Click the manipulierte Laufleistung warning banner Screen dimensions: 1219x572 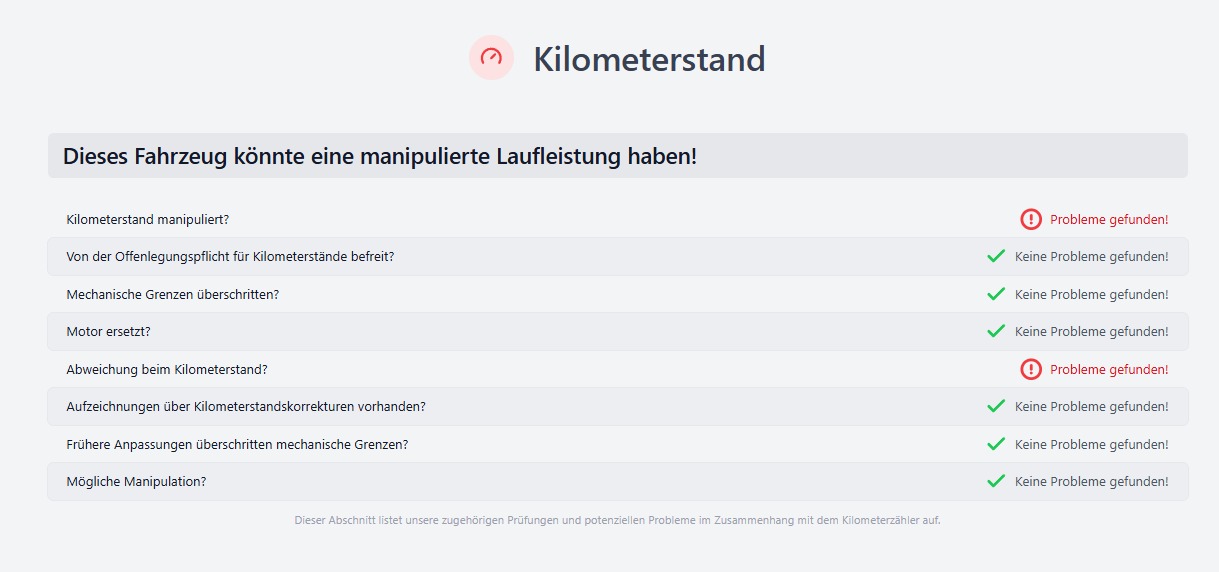[618, 156]
